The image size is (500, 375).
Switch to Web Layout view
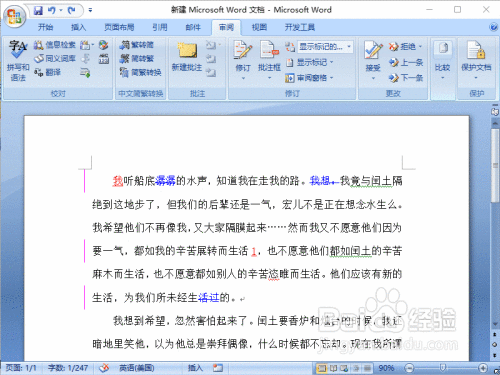(344, 368)
